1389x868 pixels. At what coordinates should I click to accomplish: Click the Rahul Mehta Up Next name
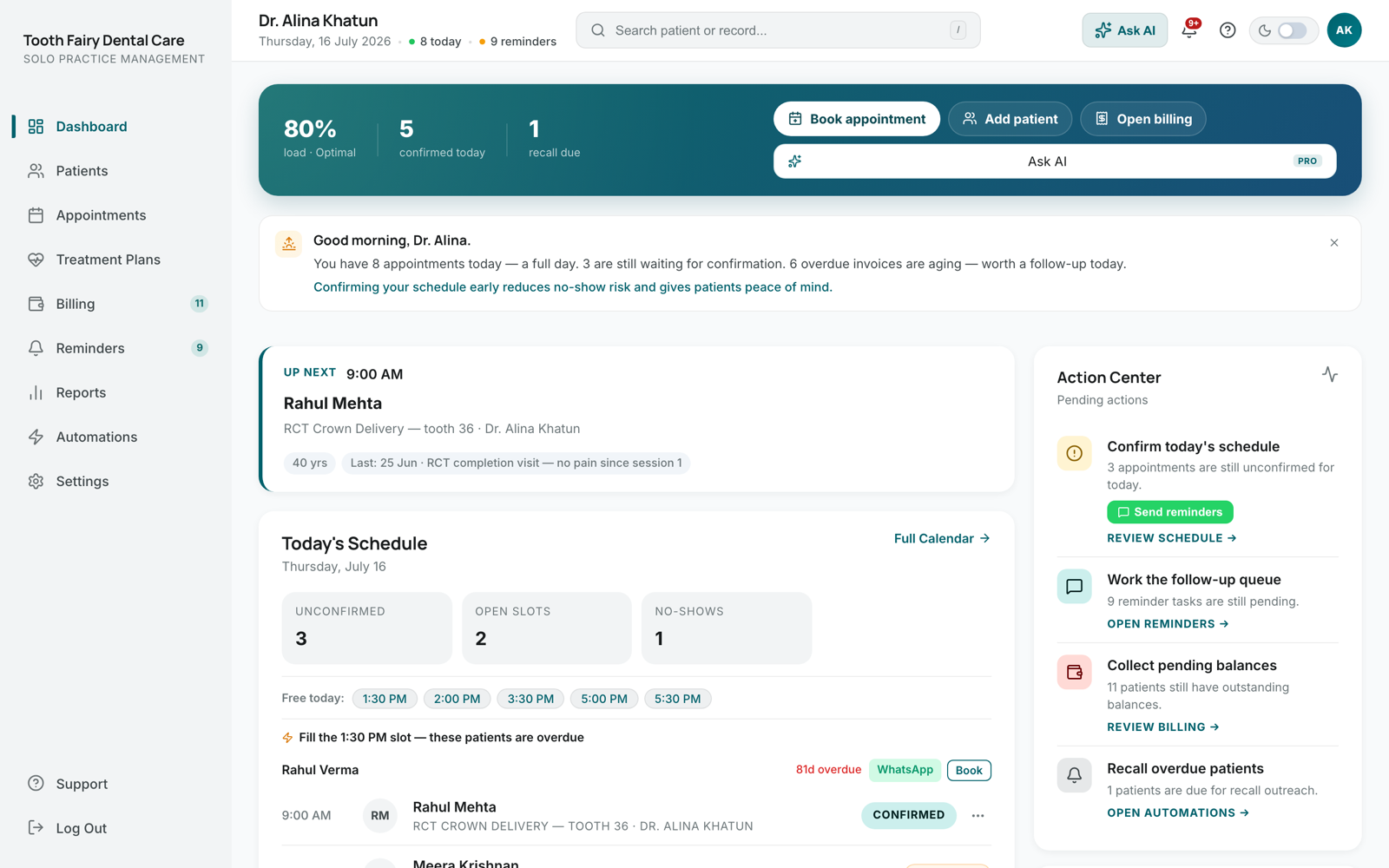point(332,404)
